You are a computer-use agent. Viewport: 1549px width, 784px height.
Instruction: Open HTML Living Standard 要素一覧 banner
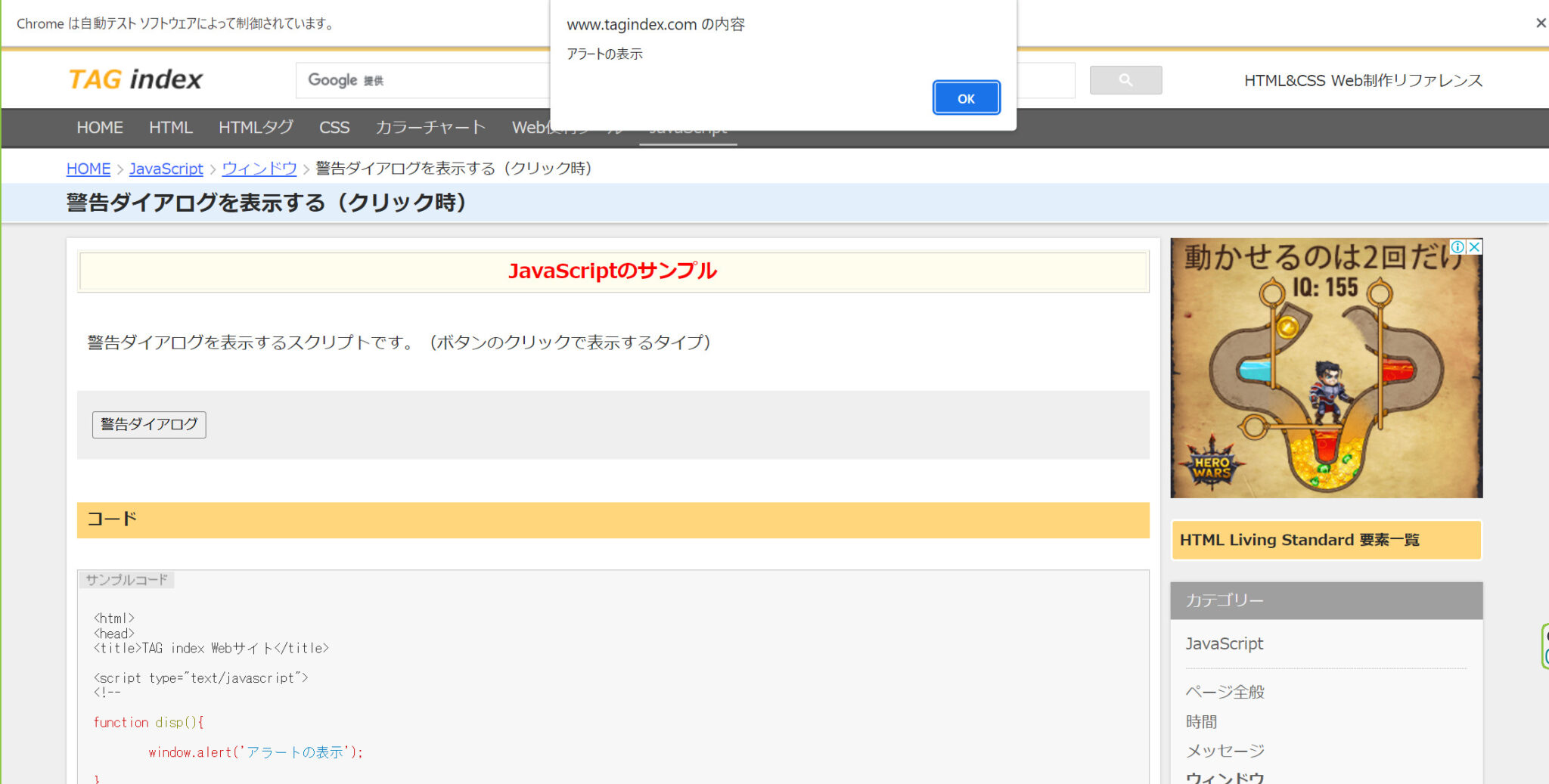[1325, 540]
